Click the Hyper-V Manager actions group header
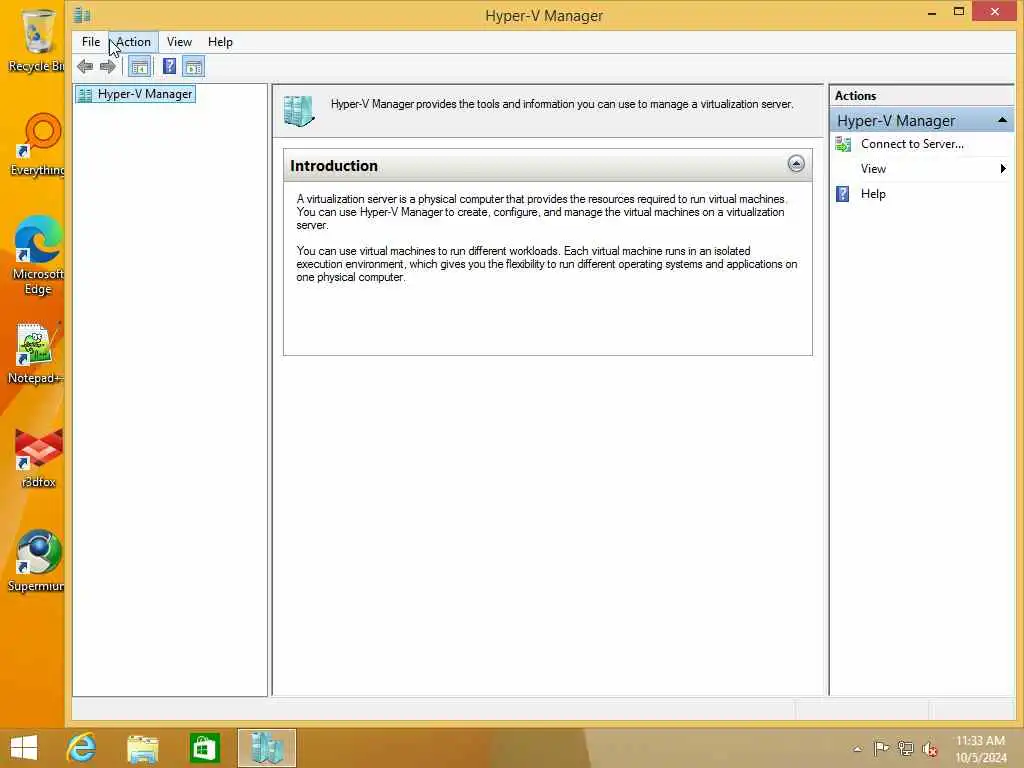This screenshot has width=1024, height=768. (921, 120)
